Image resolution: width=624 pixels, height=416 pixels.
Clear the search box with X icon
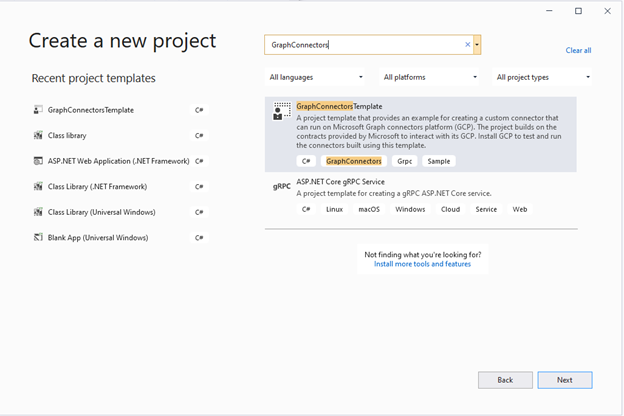point(467,45)
